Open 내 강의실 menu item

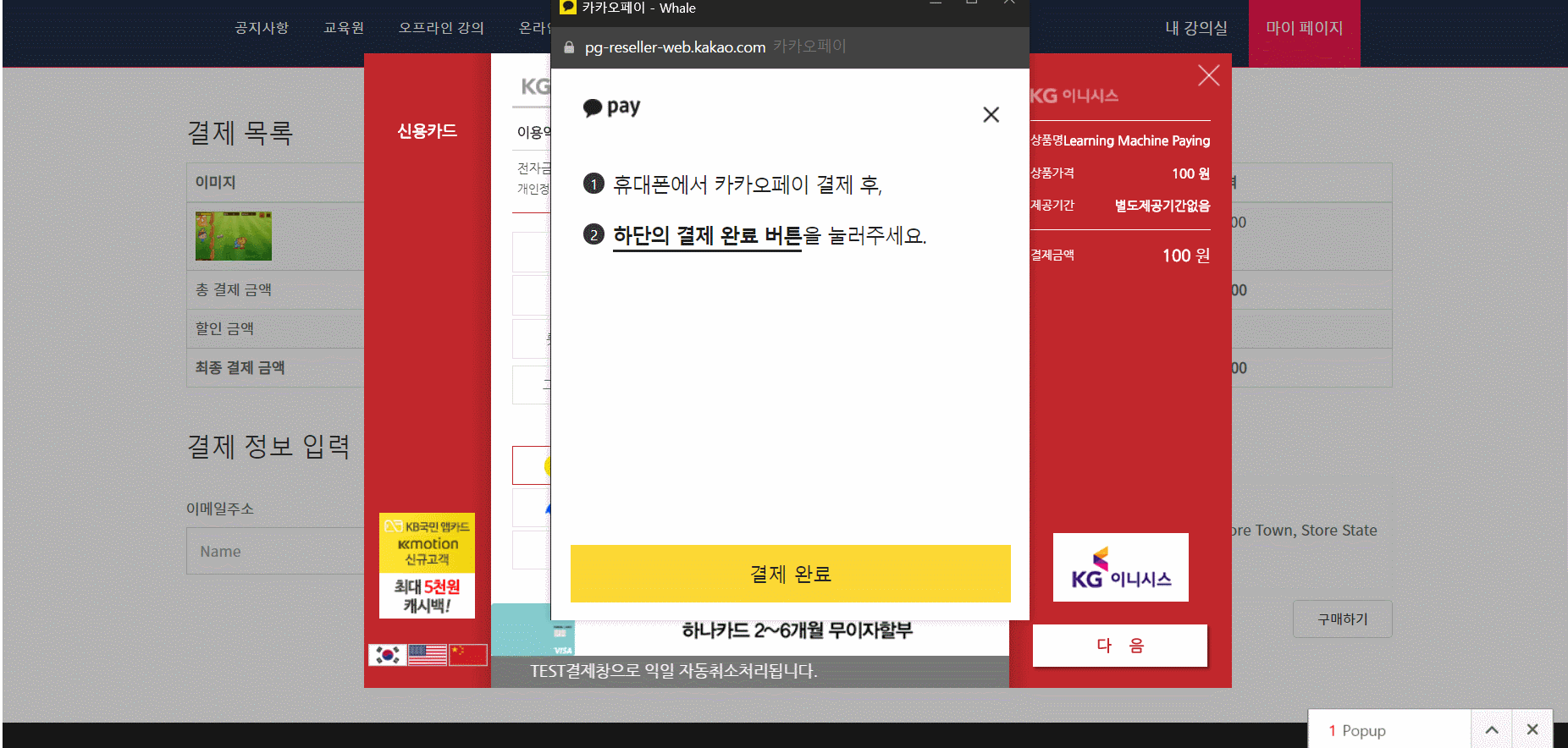click(1196, 28)
